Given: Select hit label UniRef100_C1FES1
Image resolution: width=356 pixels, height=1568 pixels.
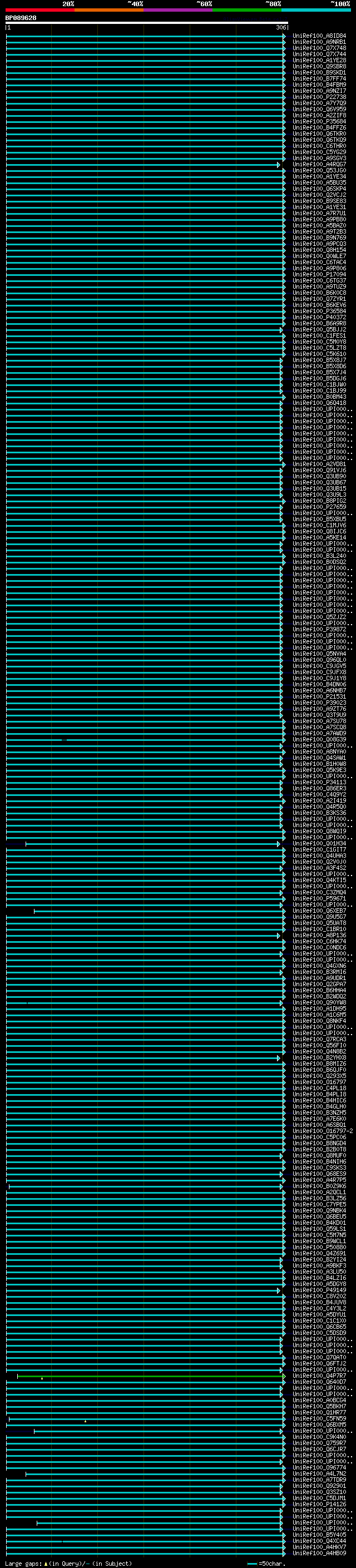Looking at the screenshot, I should click(x=319, y=336).
